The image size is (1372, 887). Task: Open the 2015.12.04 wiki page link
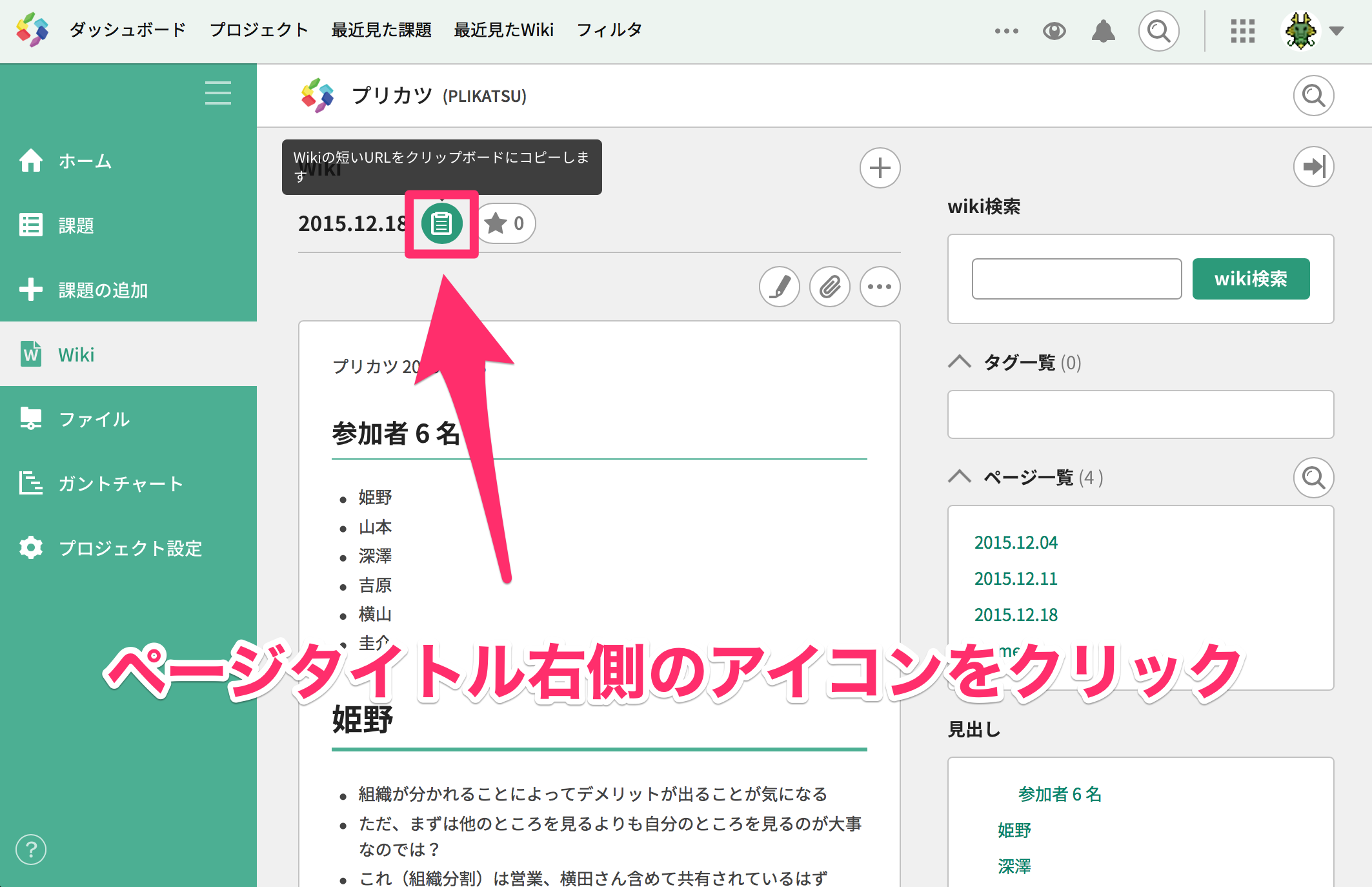1016,542
